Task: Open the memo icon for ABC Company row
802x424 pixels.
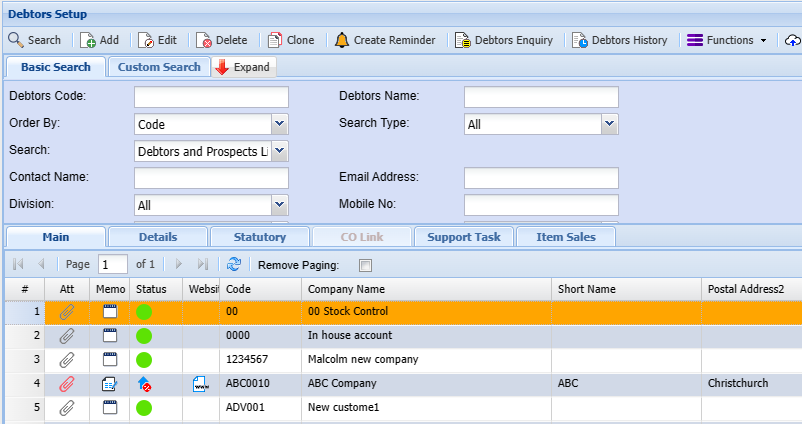Action: (110, 383)
